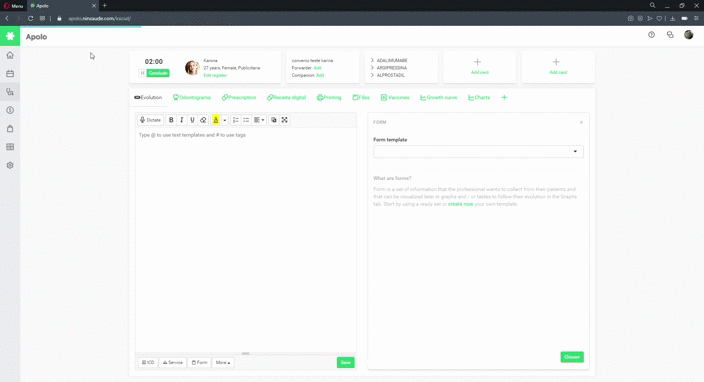
Task: Open the Form template dropdown
Action: click(478, 151)
